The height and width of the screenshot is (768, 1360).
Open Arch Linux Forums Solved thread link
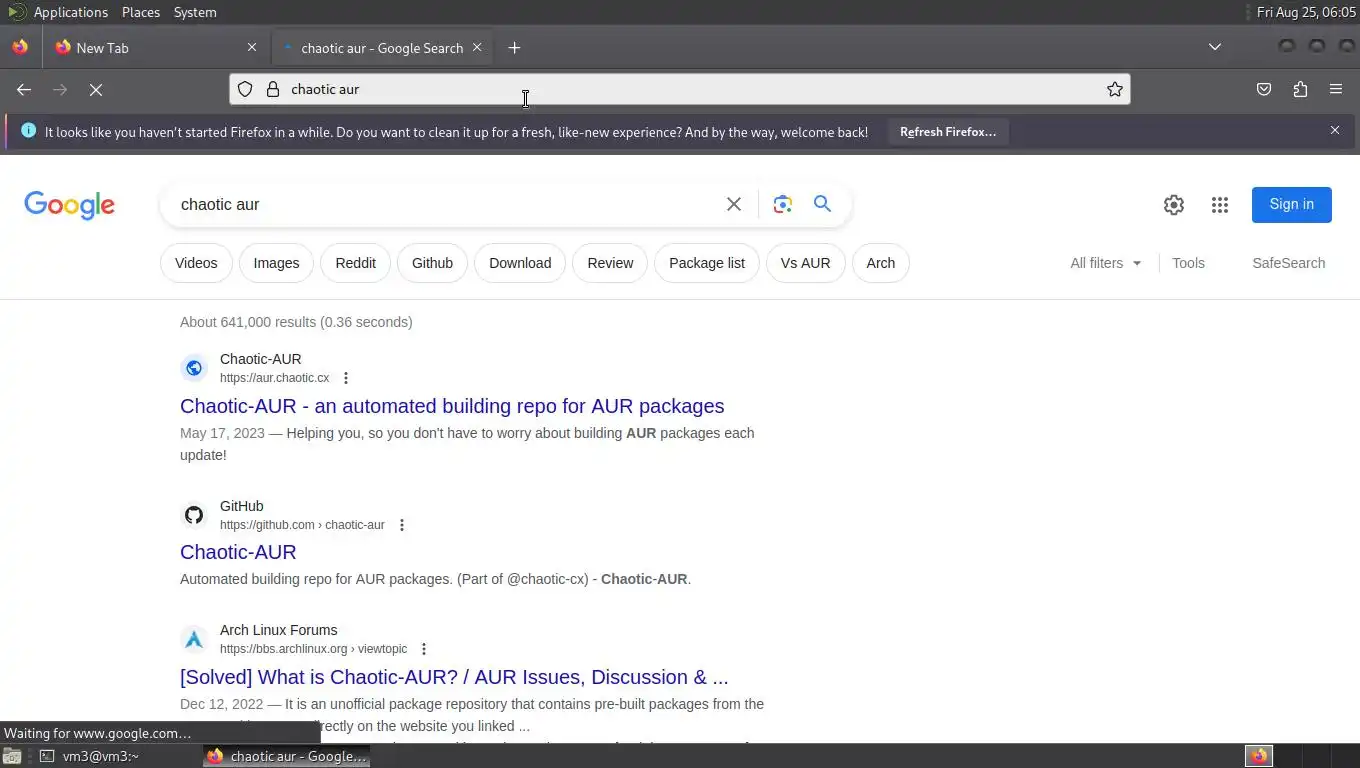(x=454, y=677)
